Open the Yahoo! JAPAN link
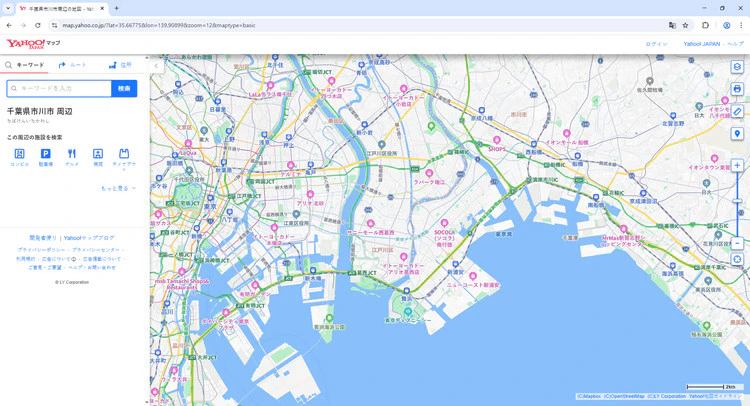The image size is (750, 406). 702,44
